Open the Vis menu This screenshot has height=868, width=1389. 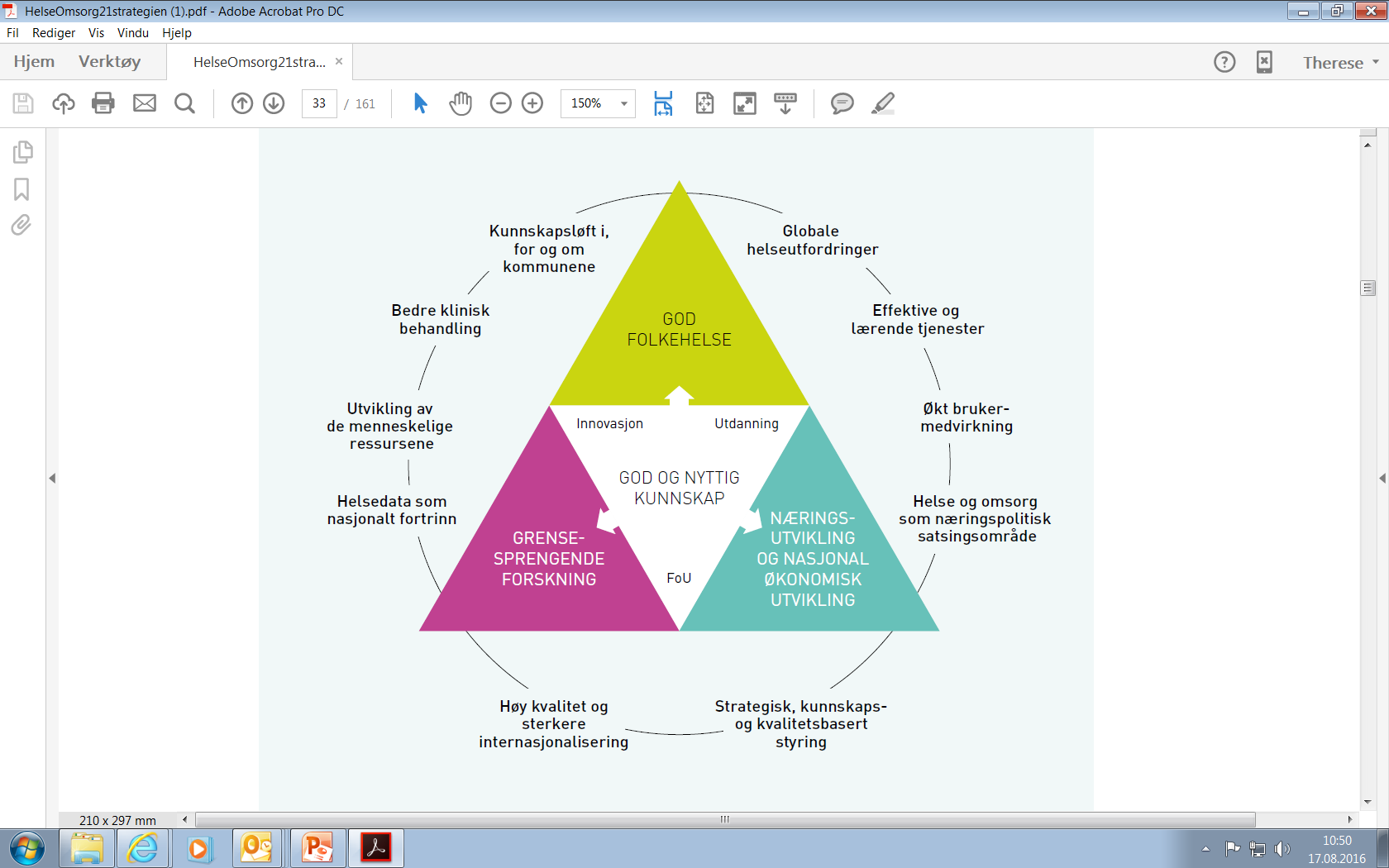pyautogui.click(x=96, y=33)
